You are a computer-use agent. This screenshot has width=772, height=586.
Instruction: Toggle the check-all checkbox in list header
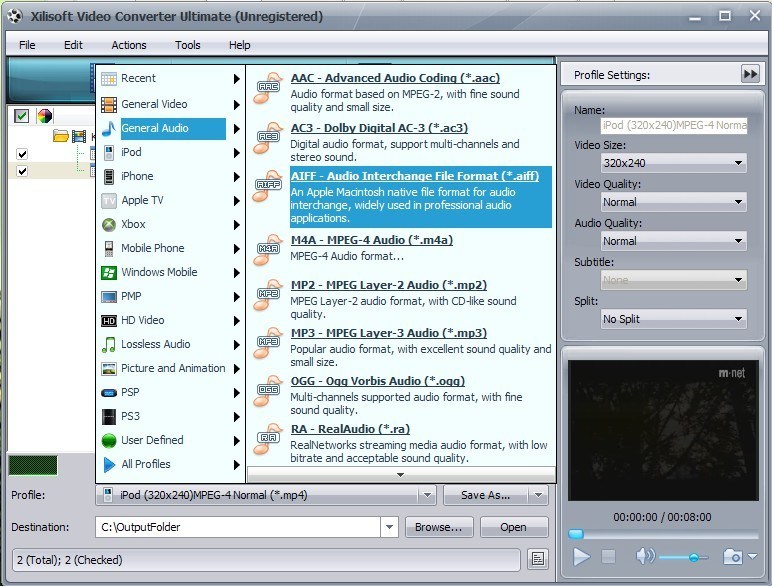click(x=21, y=116)
